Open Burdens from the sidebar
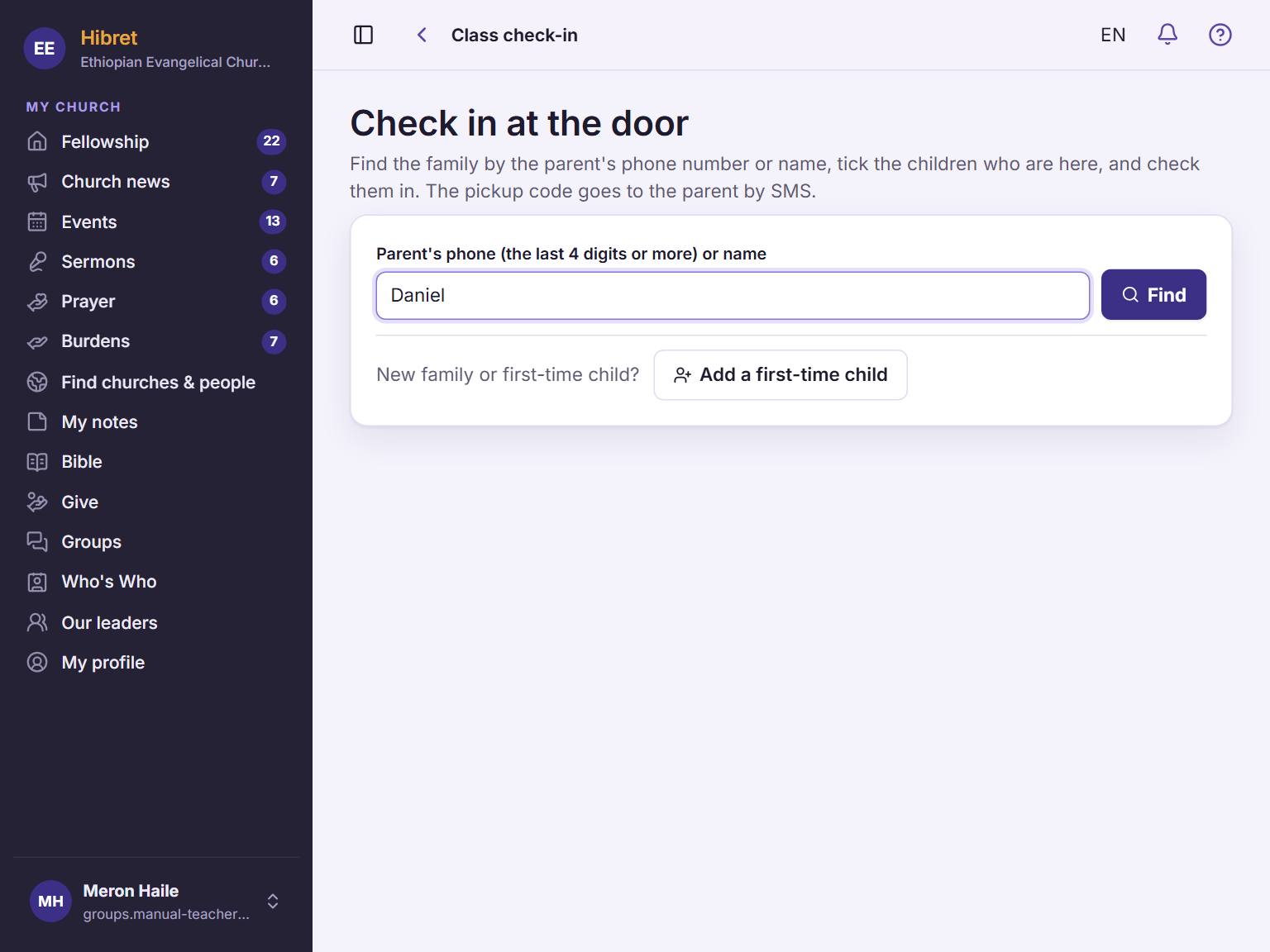 pos(156,341)
